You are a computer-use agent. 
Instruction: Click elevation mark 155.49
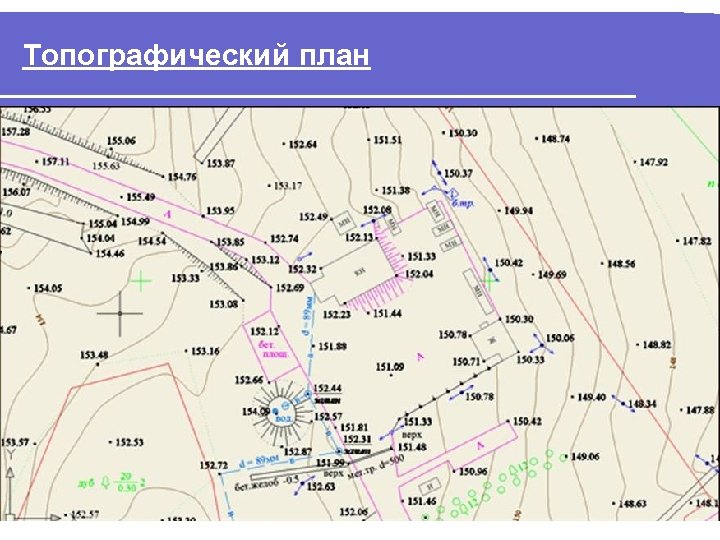click(141, 197)
